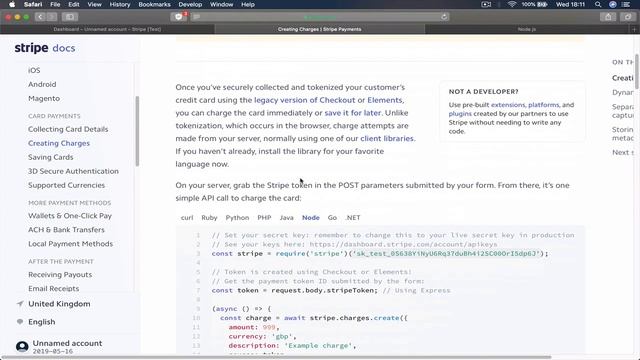640x360 pixels.
Task: Open Supported Currencies page
Action: (x=67, y=185)
